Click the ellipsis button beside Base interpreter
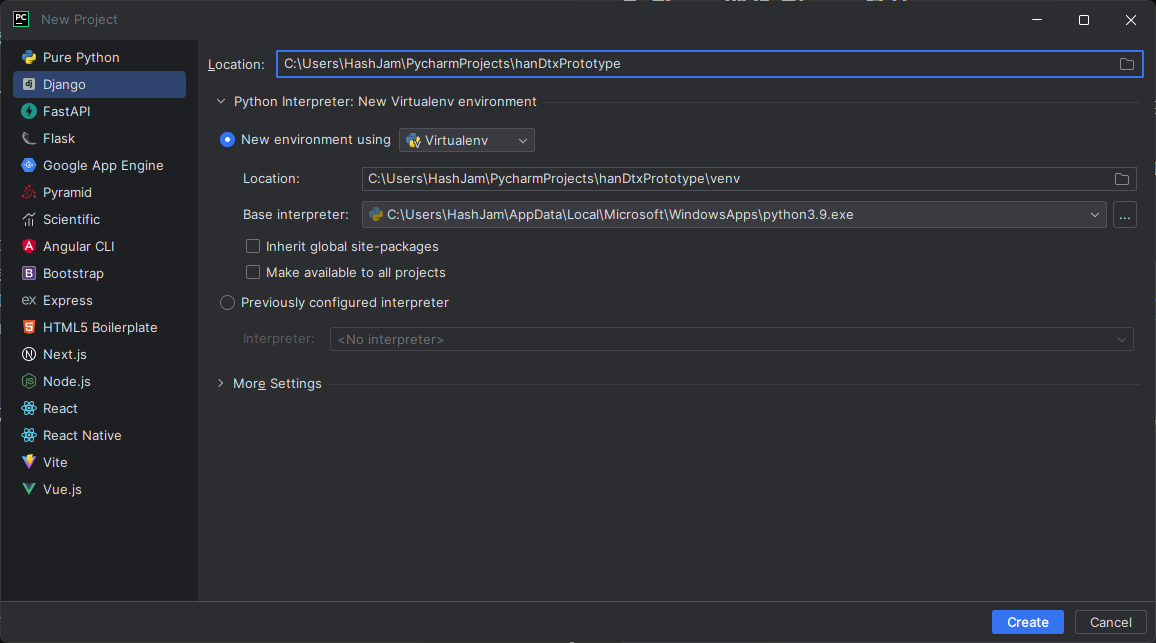Viewport: 1156px width, 643px height. pyautogui.click(x=1124, y=215)
